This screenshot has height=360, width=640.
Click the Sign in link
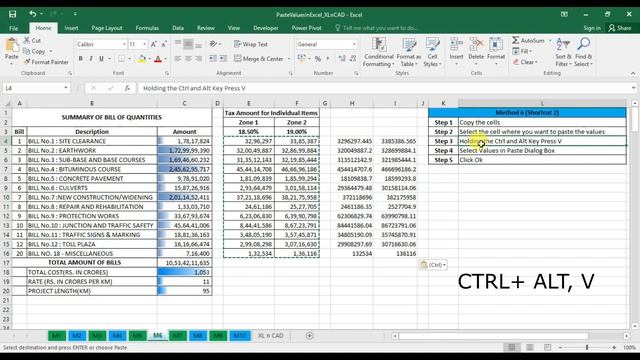pyautogui.click(x=592, y=28)
